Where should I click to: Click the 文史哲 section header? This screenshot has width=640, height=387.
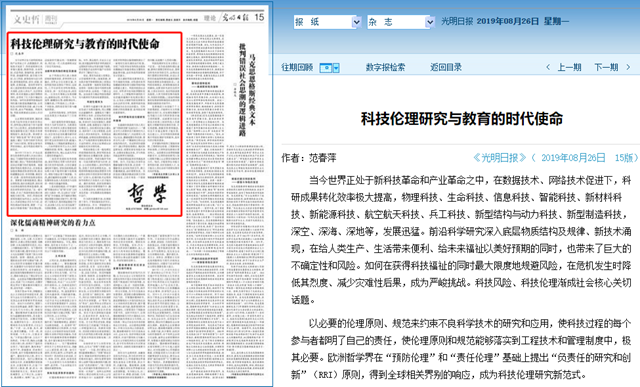(27, 19)
